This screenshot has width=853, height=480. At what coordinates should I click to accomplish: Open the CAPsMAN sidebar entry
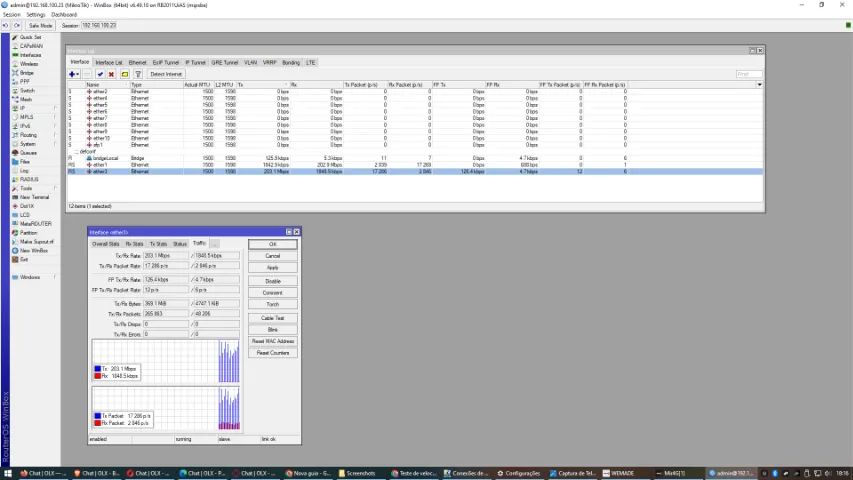click(x=30, y=46)
